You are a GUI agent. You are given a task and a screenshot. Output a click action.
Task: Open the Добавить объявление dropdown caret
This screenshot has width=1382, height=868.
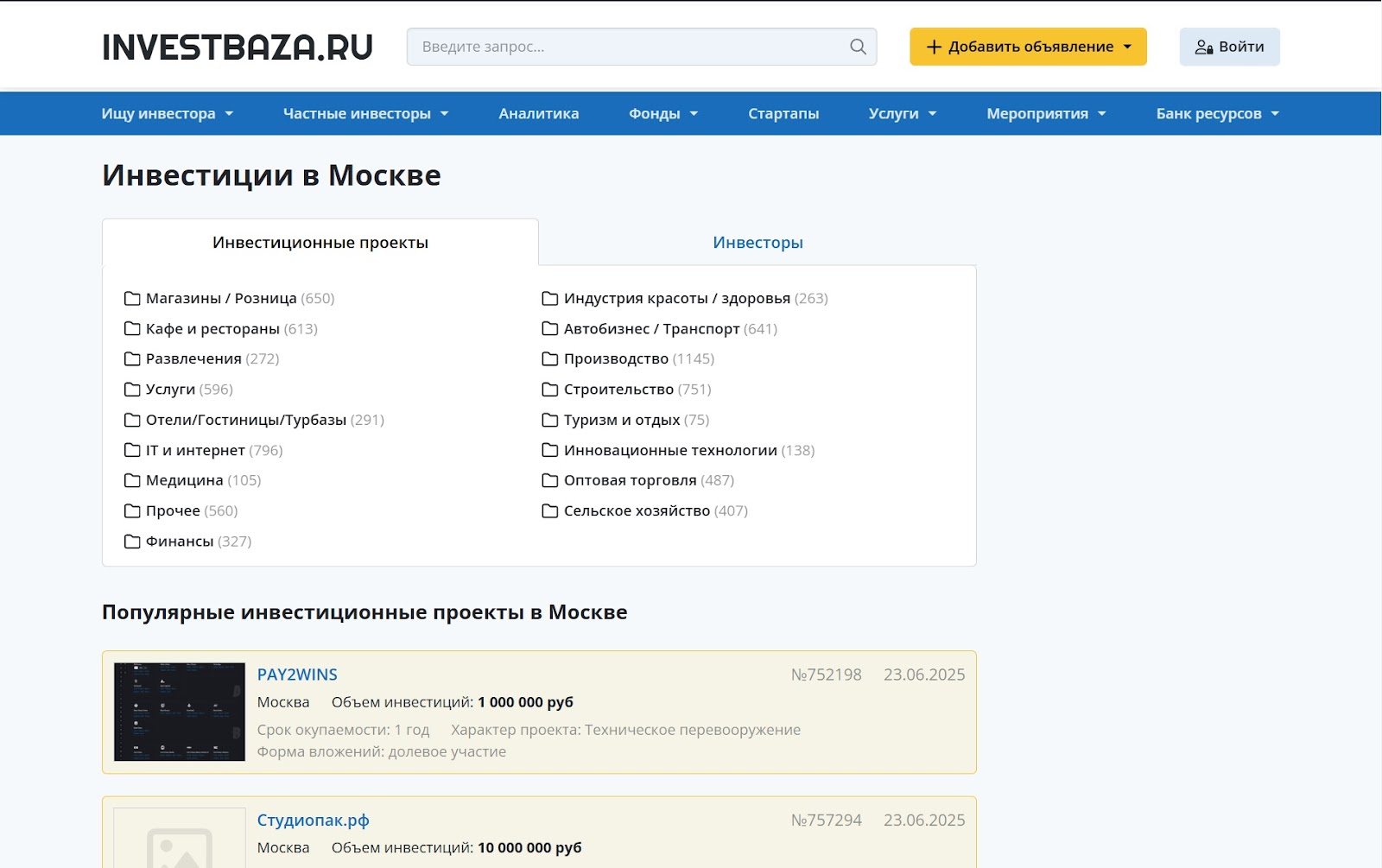tap(1127, 47)
